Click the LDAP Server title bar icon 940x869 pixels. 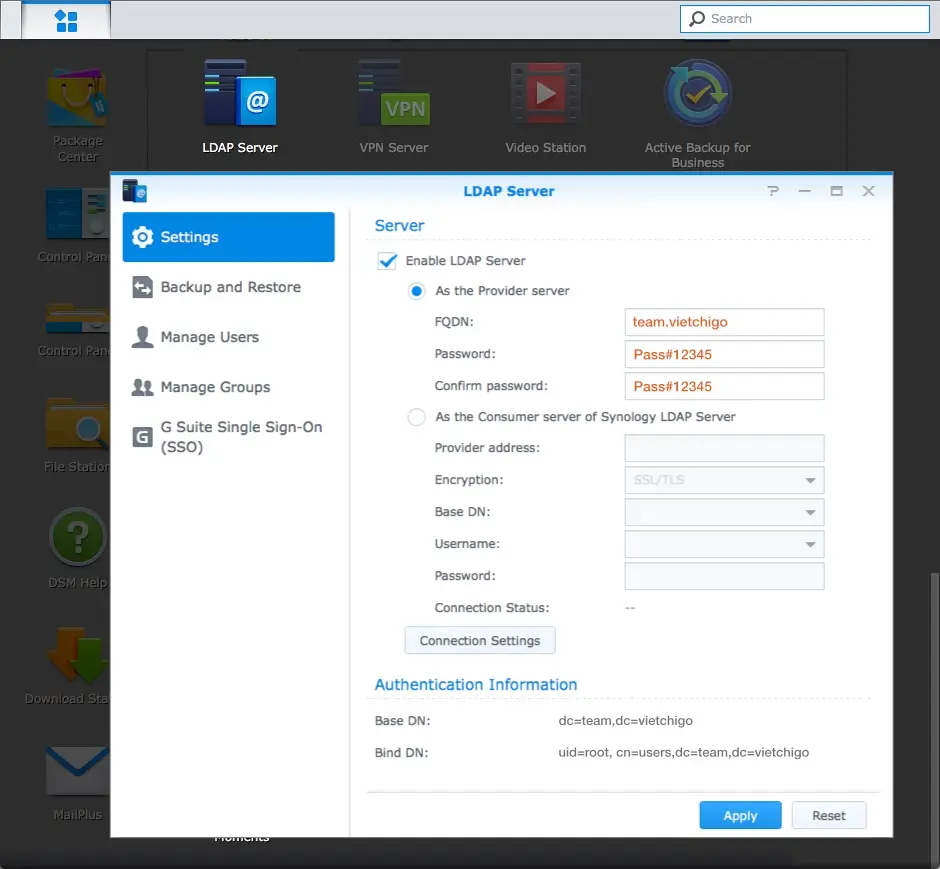point(134,191)
